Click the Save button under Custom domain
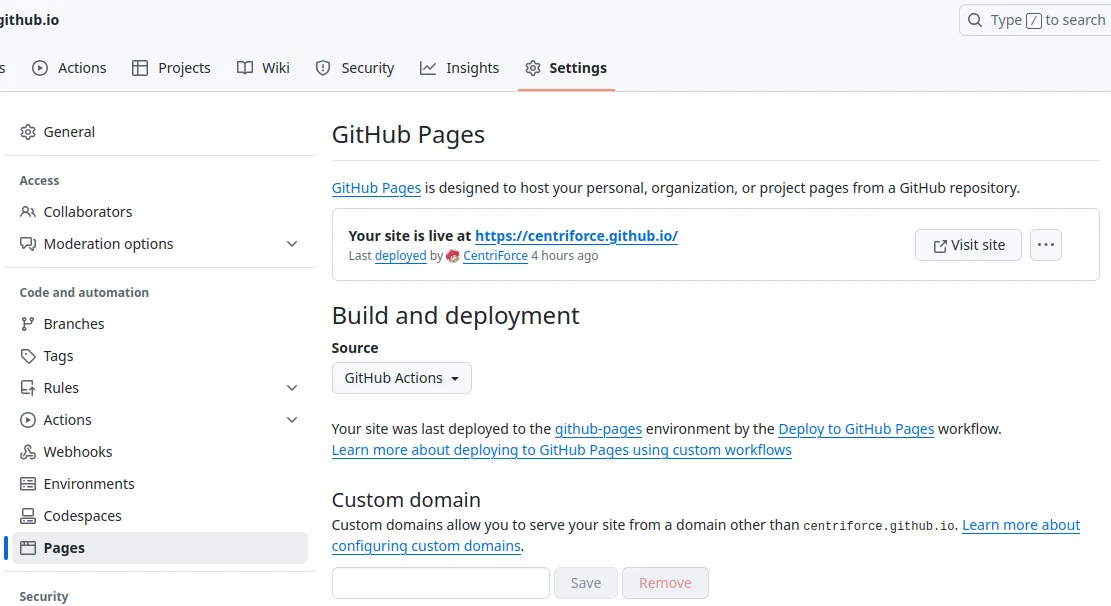The height and width of the screenshot is (606, 1111). click(x=585, y=582)
